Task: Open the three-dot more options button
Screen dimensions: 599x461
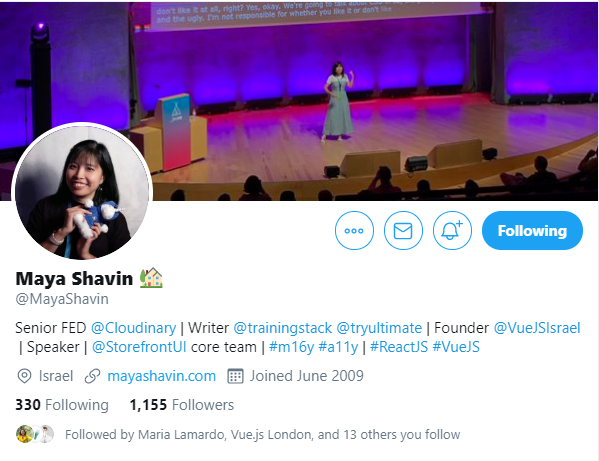Action: [354, 230]
